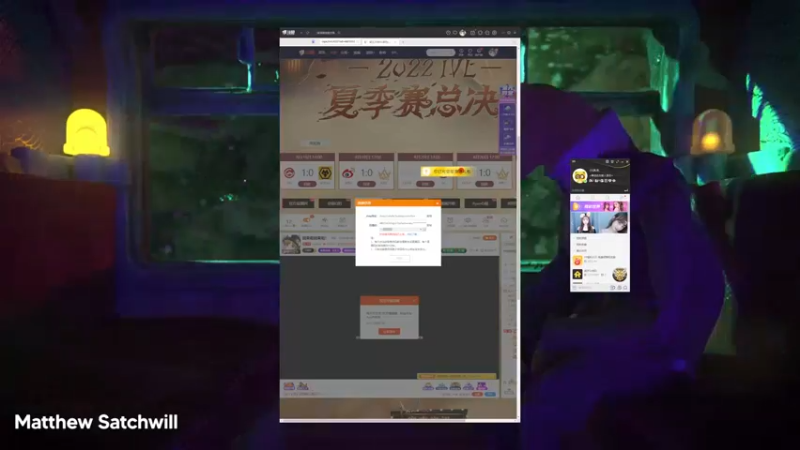Image resolution: width=800 pixels, height=450 pixels.
Task: Select the red circular team logo
Action: (289, 173)
